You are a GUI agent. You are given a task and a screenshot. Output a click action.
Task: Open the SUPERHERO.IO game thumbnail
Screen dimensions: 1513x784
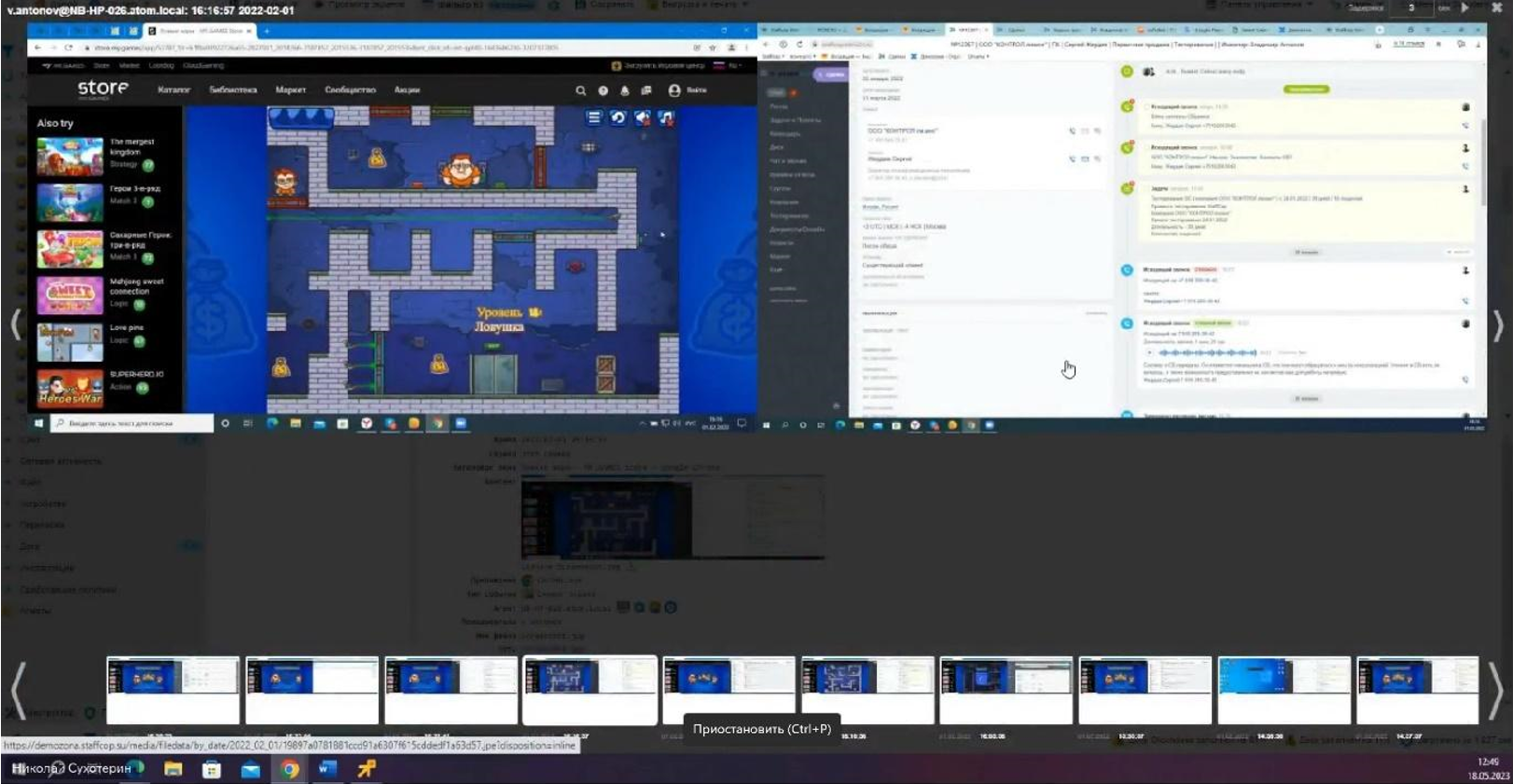click(70, 389)
